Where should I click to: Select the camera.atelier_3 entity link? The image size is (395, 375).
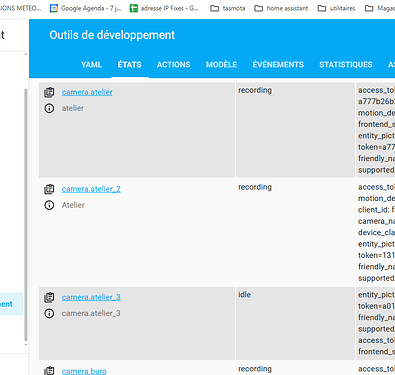click(x=91, y=297)
